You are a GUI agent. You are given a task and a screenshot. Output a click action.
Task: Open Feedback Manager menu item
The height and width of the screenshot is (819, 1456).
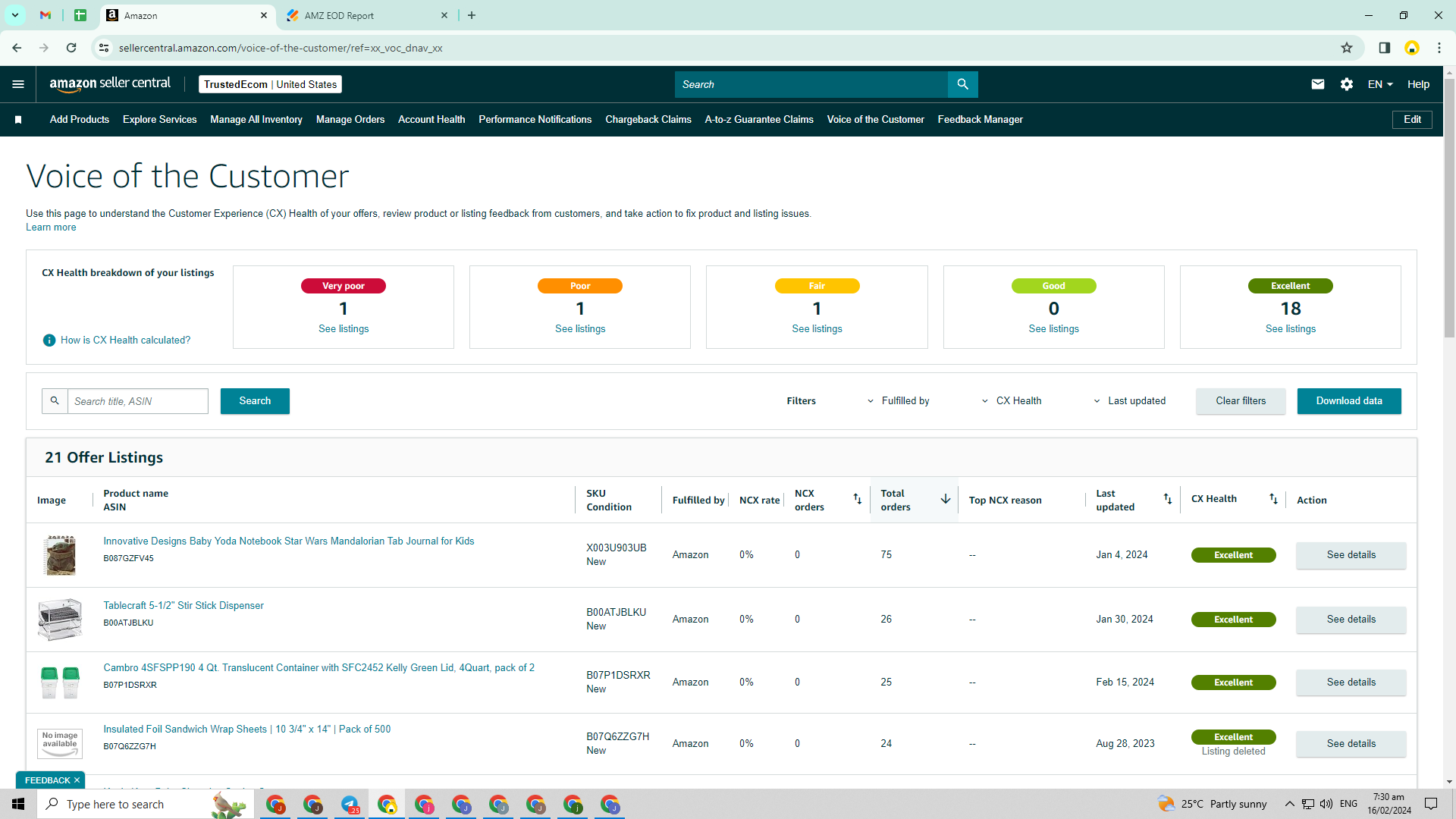[x=980, y=120]
